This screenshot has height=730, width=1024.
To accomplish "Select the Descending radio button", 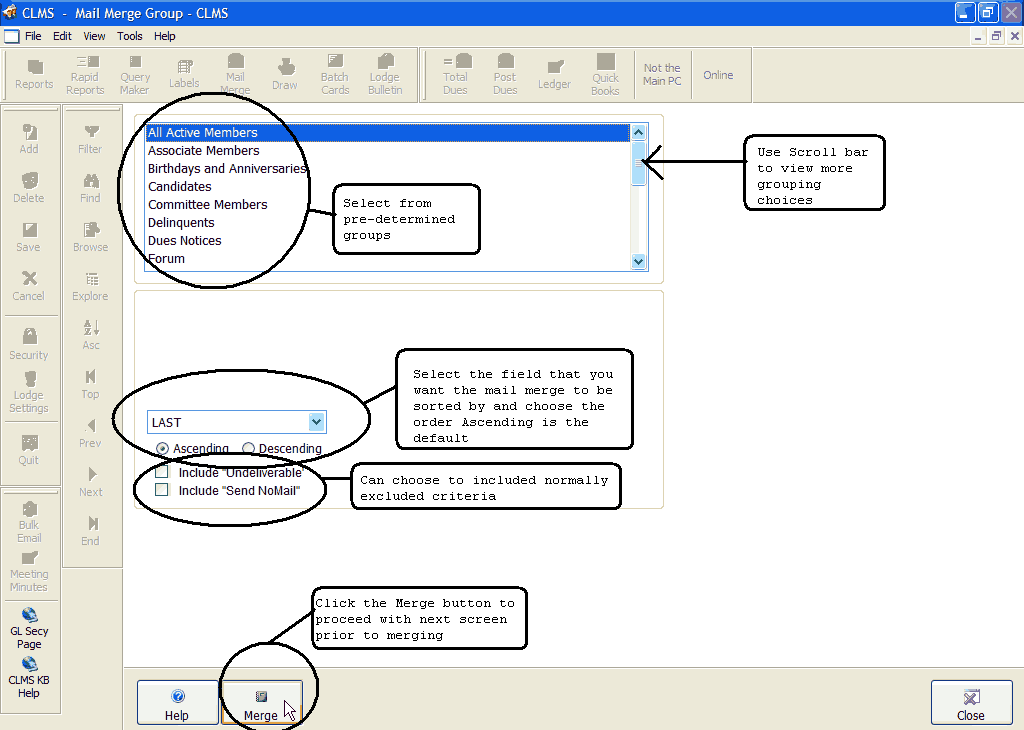I will pos(249,449).
